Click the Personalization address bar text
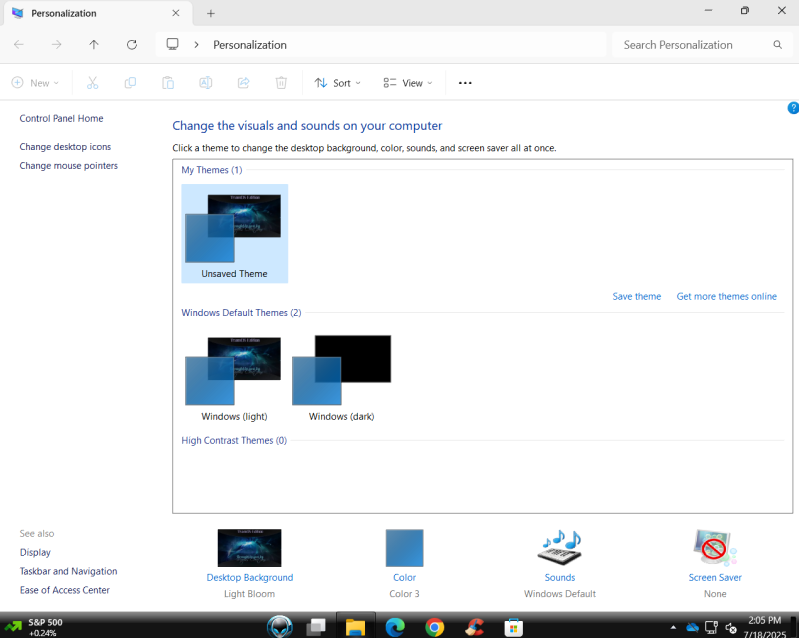The width and height of the screenshot is (799, 638). pos(250,45)
